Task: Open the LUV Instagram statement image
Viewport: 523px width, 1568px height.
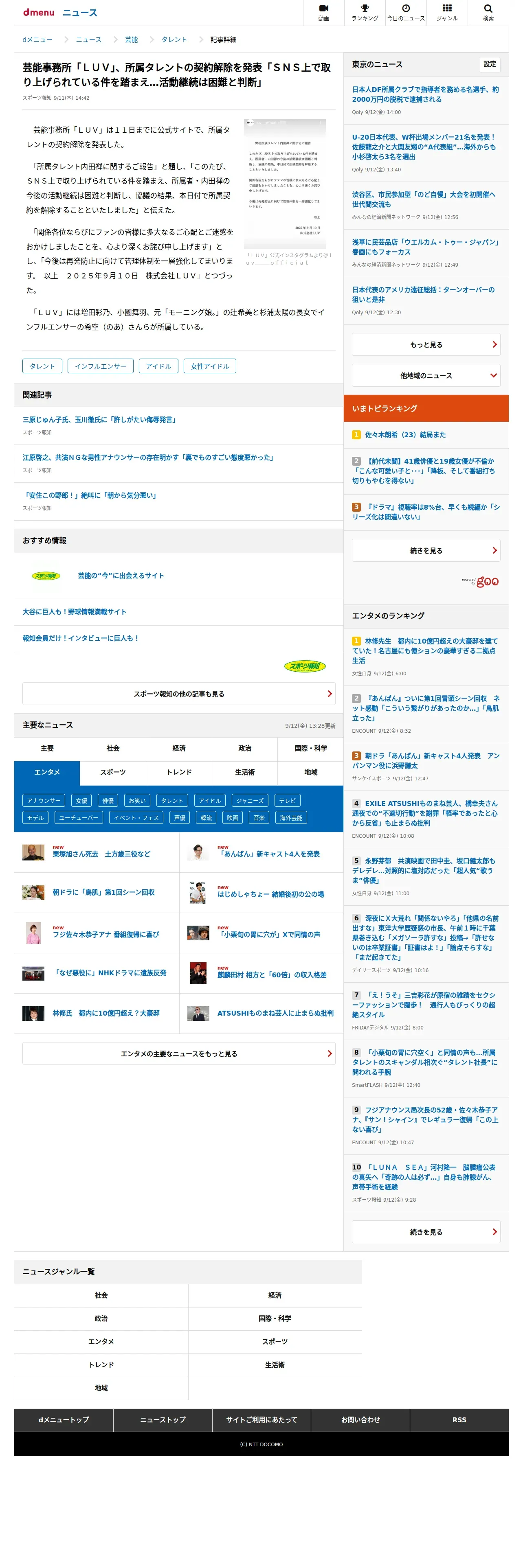Action: (284, 183)
